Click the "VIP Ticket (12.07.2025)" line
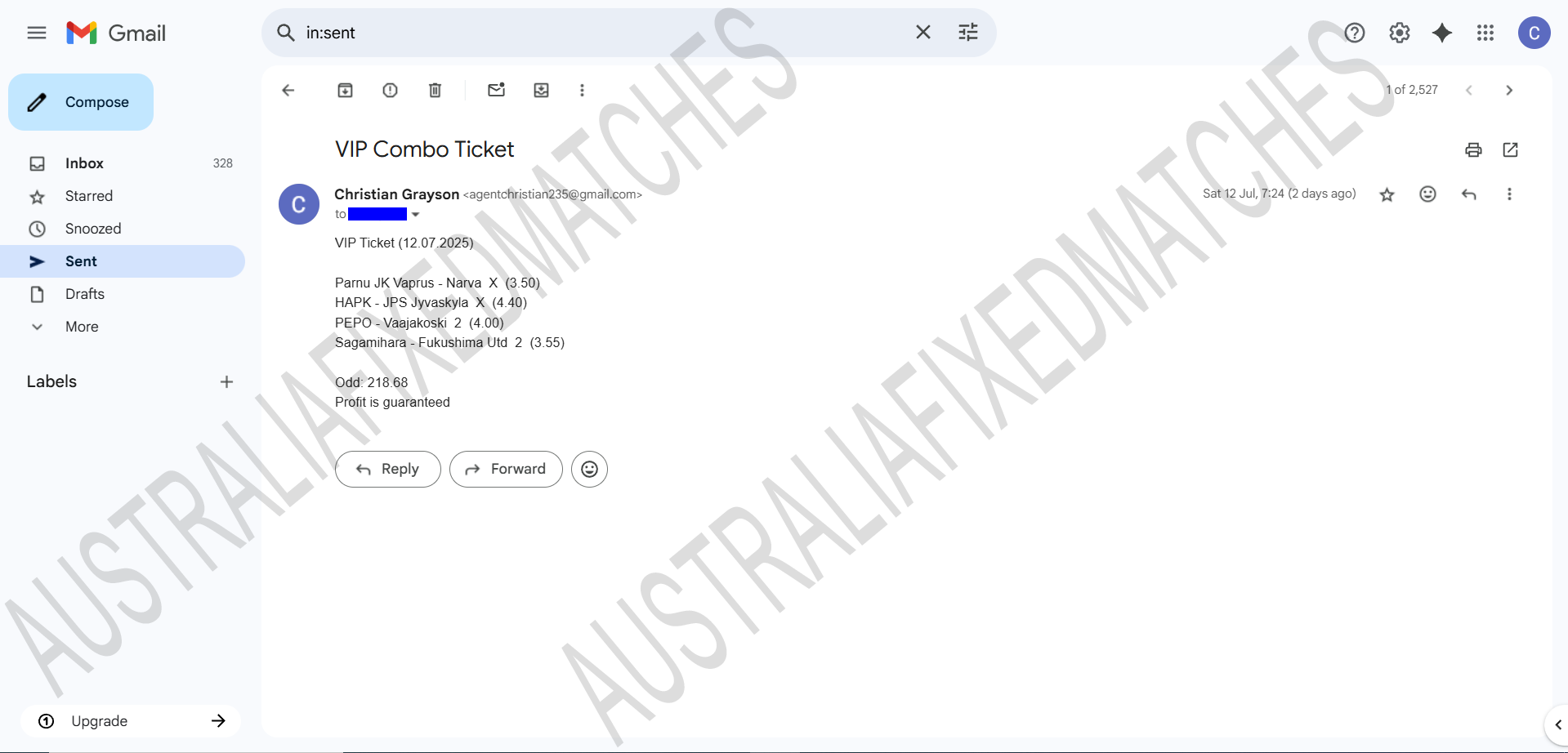The width and height of the screenshot is (1568, 753). (x=404, y=243)
